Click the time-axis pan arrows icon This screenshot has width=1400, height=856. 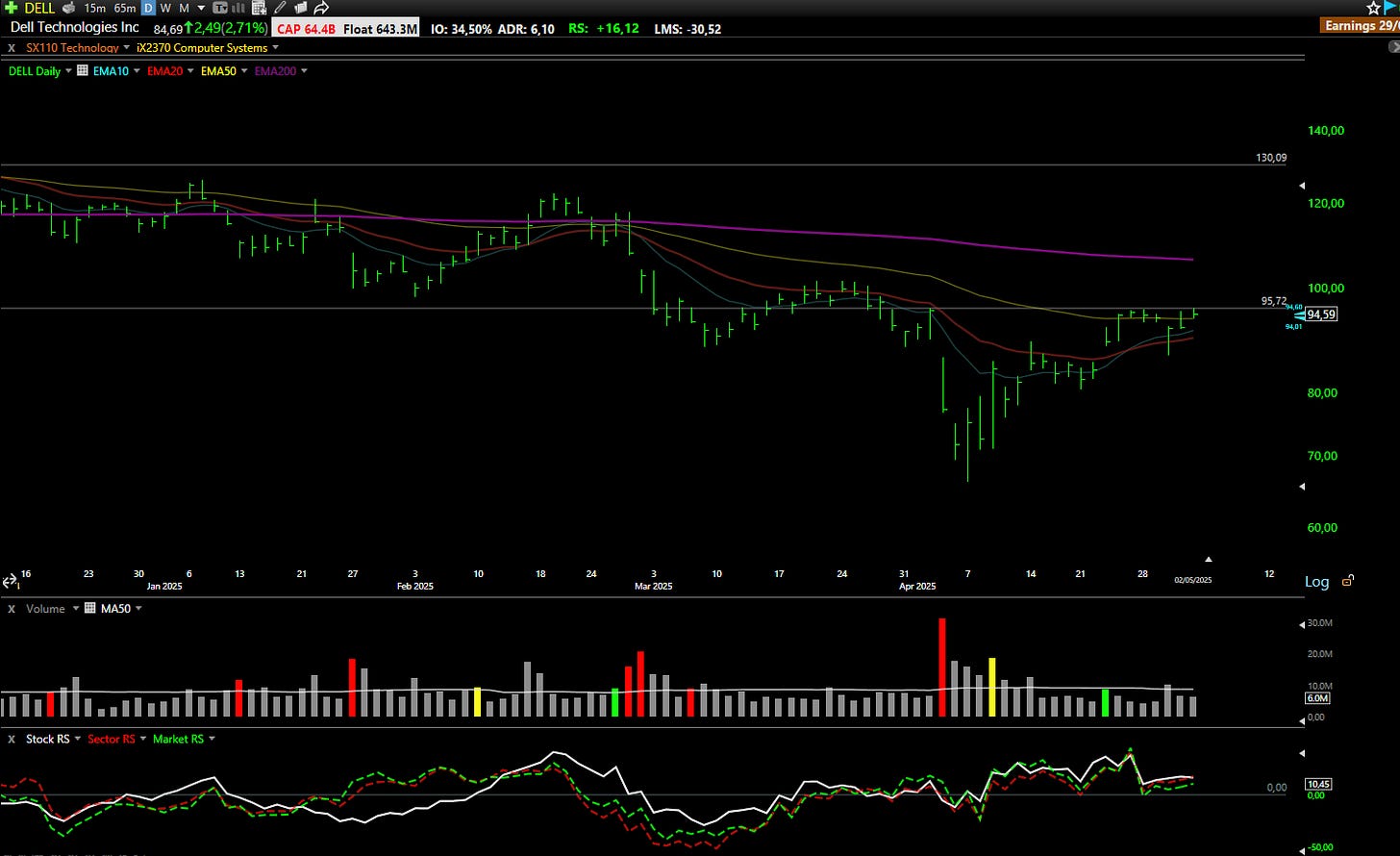[x=10, y=582]
